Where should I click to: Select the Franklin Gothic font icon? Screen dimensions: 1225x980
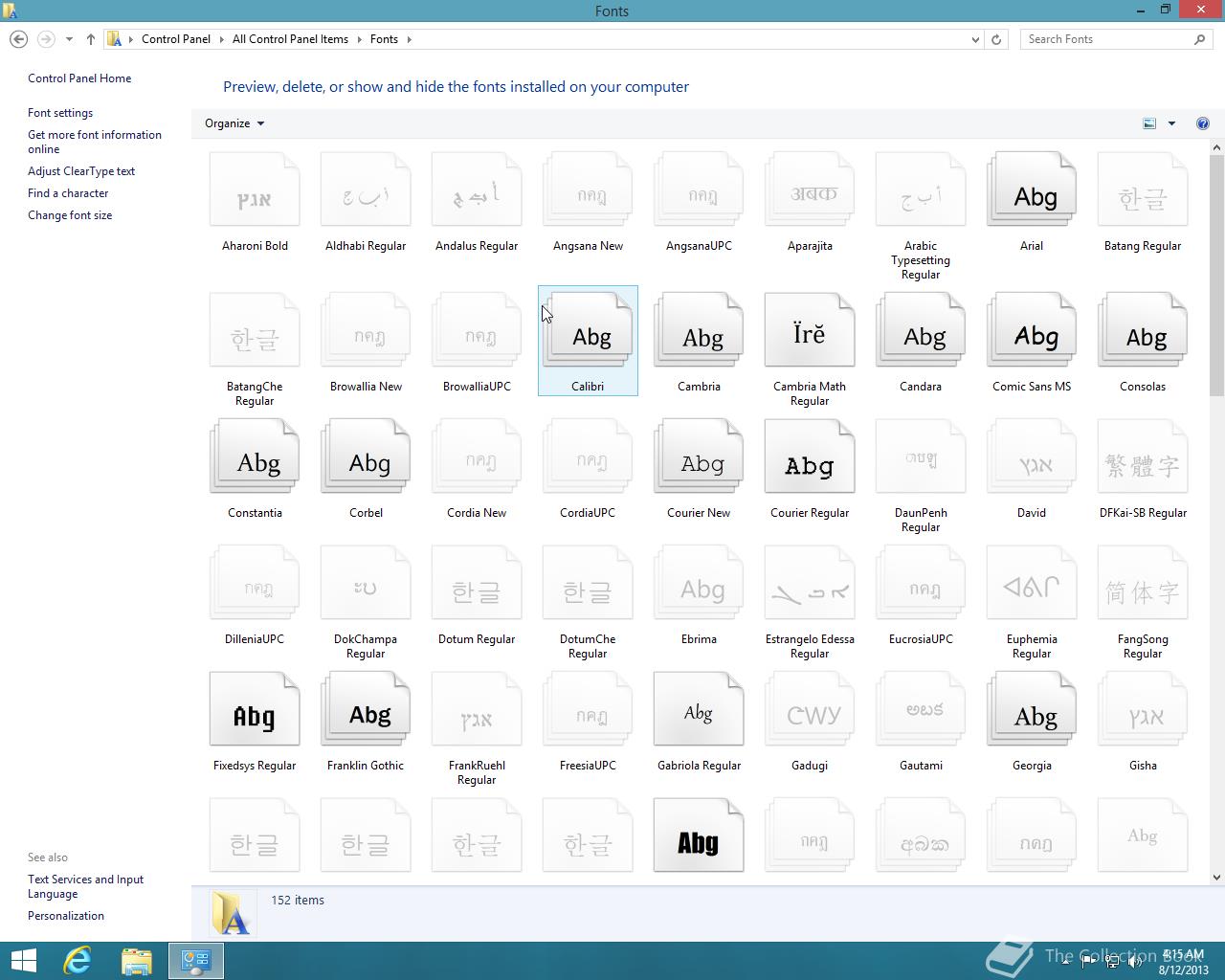(366, 709)
